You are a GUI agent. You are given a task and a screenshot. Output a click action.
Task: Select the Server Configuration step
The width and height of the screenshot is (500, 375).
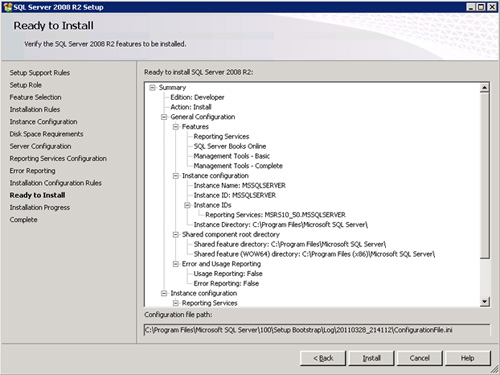[40, 146]
